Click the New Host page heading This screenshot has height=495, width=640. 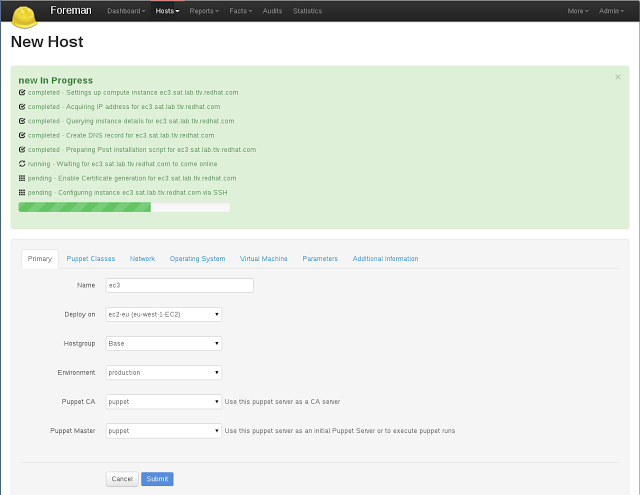pos(47,42)
